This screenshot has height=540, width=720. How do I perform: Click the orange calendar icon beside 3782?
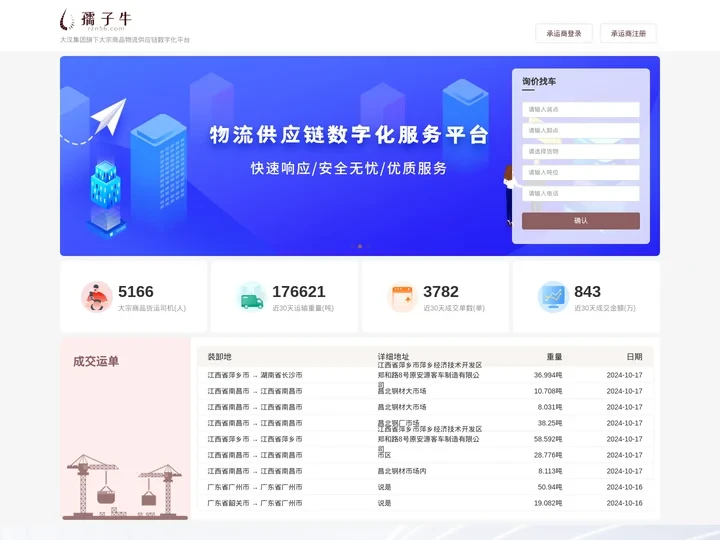[402, 297]
